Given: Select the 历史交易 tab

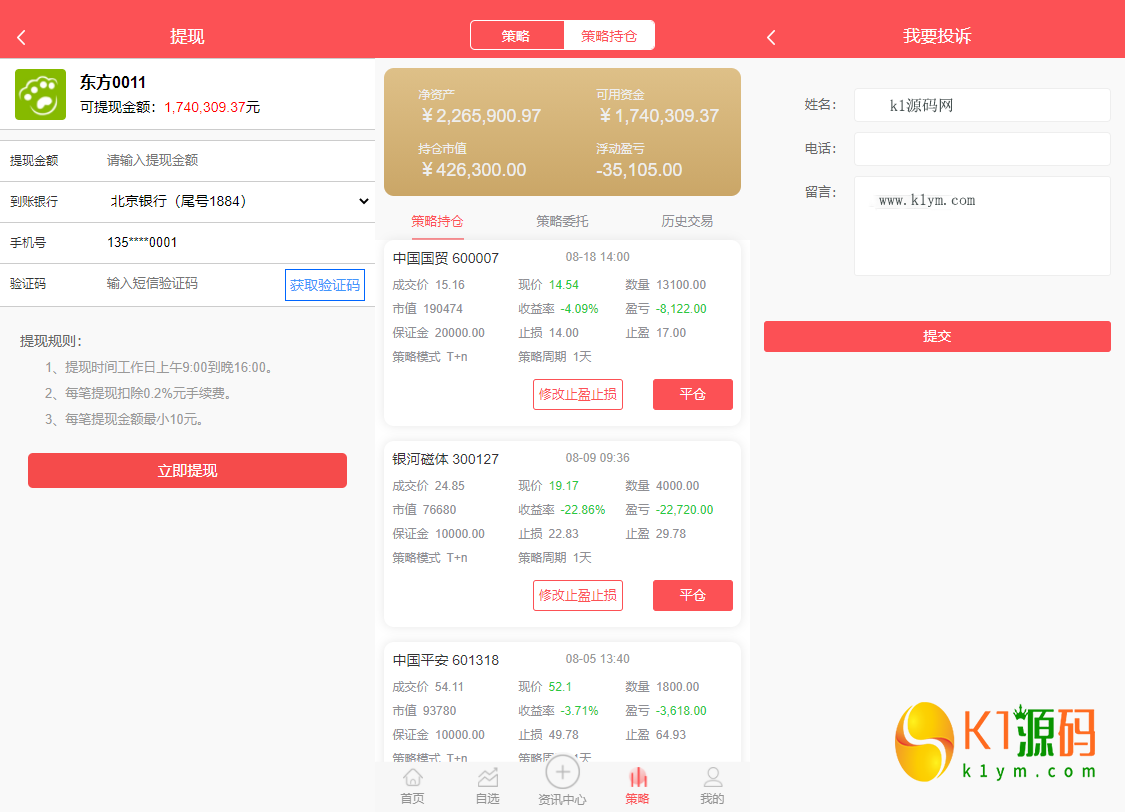Looking at the screenshot, I should [687, 221].
